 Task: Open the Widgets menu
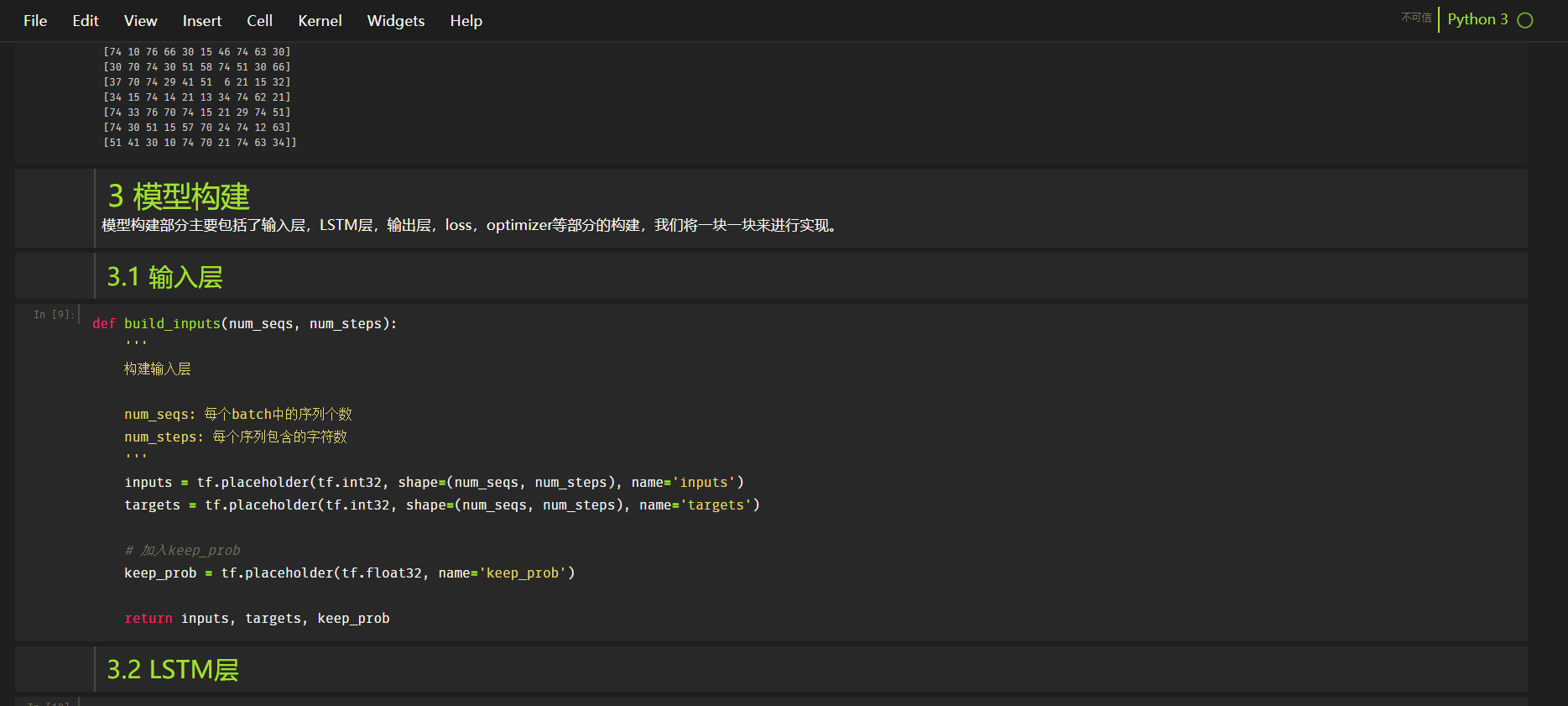point(396,21)
